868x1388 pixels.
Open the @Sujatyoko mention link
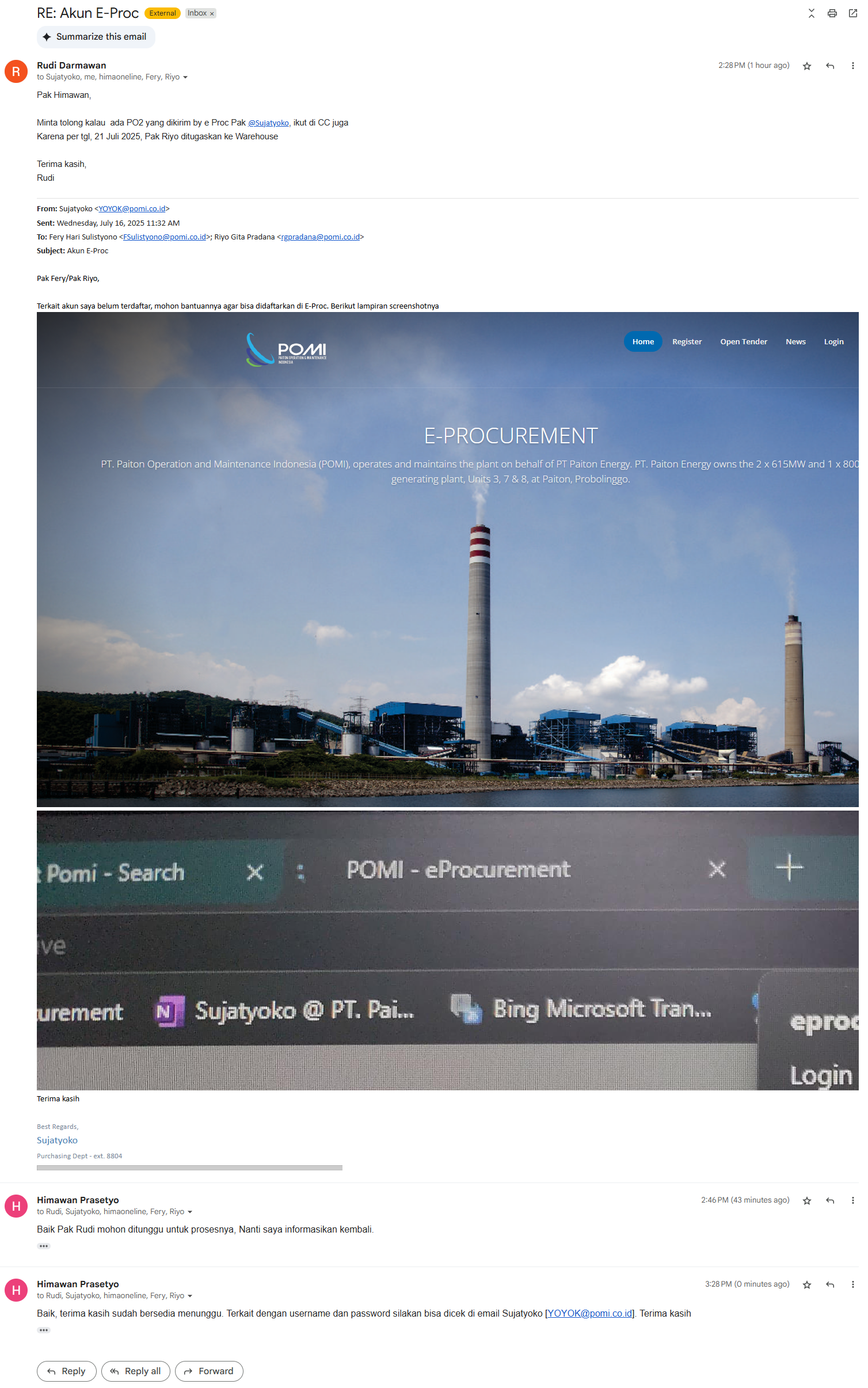[x=269, y=123]
